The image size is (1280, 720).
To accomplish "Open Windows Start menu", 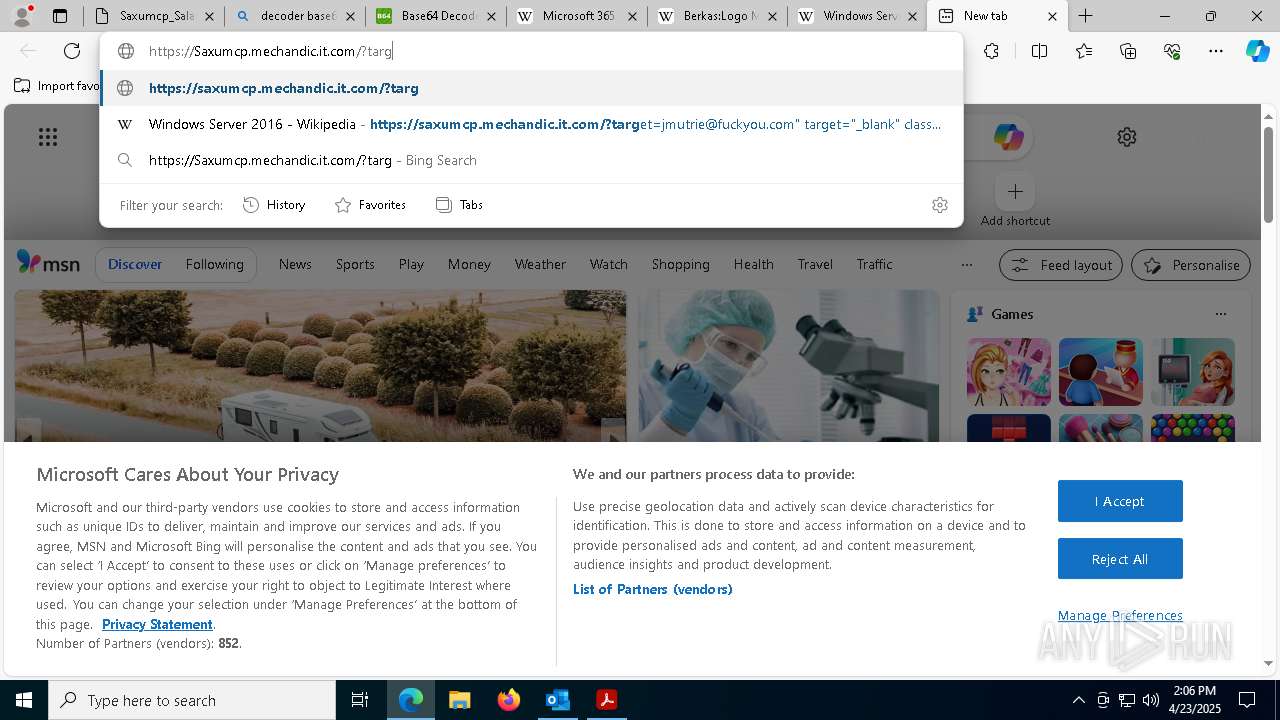I will pos(24,700).
